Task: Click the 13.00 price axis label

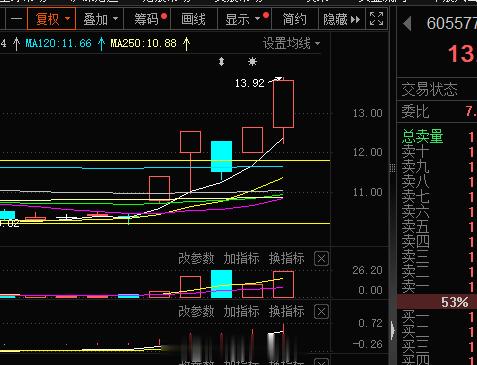Action: coord(367,113)
